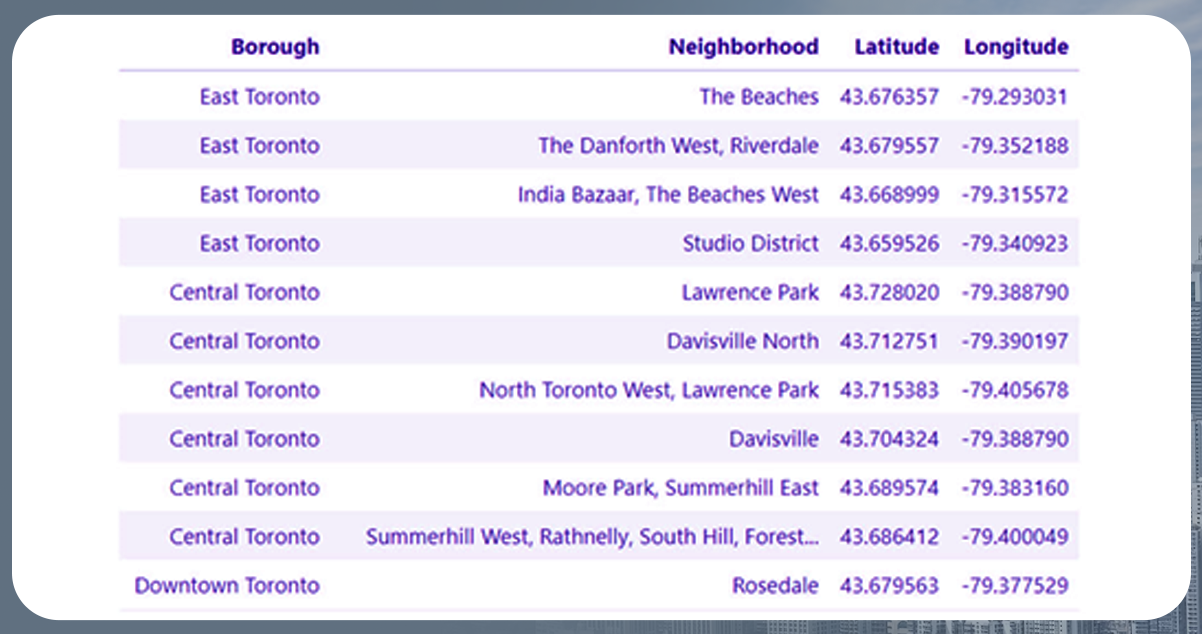Select latitude value 43.659526

click(889, 244)
